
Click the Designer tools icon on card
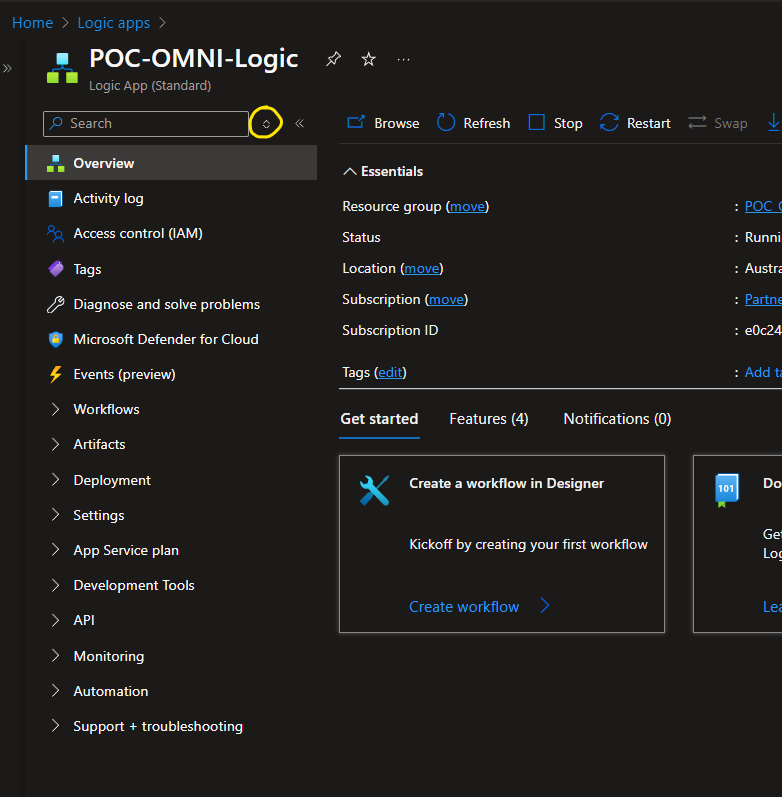click(x=374, y=490)
